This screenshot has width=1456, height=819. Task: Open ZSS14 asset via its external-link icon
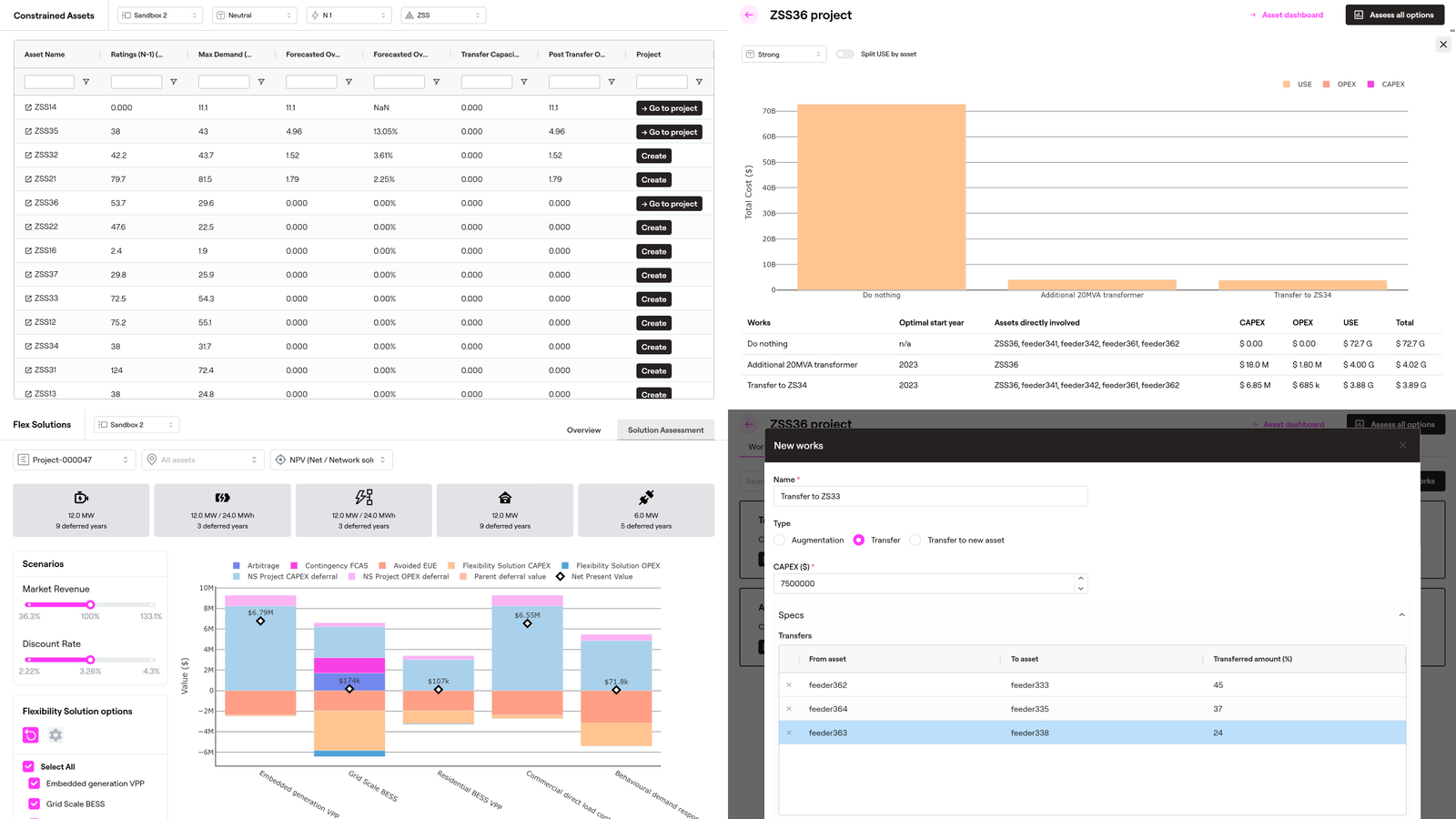coord(28,107)
